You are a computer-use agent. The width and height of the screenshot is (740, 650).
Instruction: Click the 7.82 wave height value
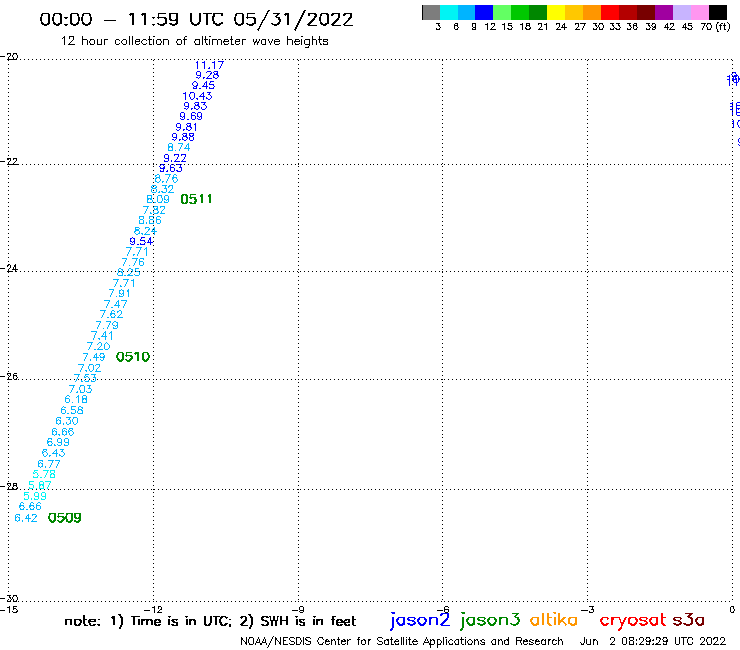(x=154, y=210)
